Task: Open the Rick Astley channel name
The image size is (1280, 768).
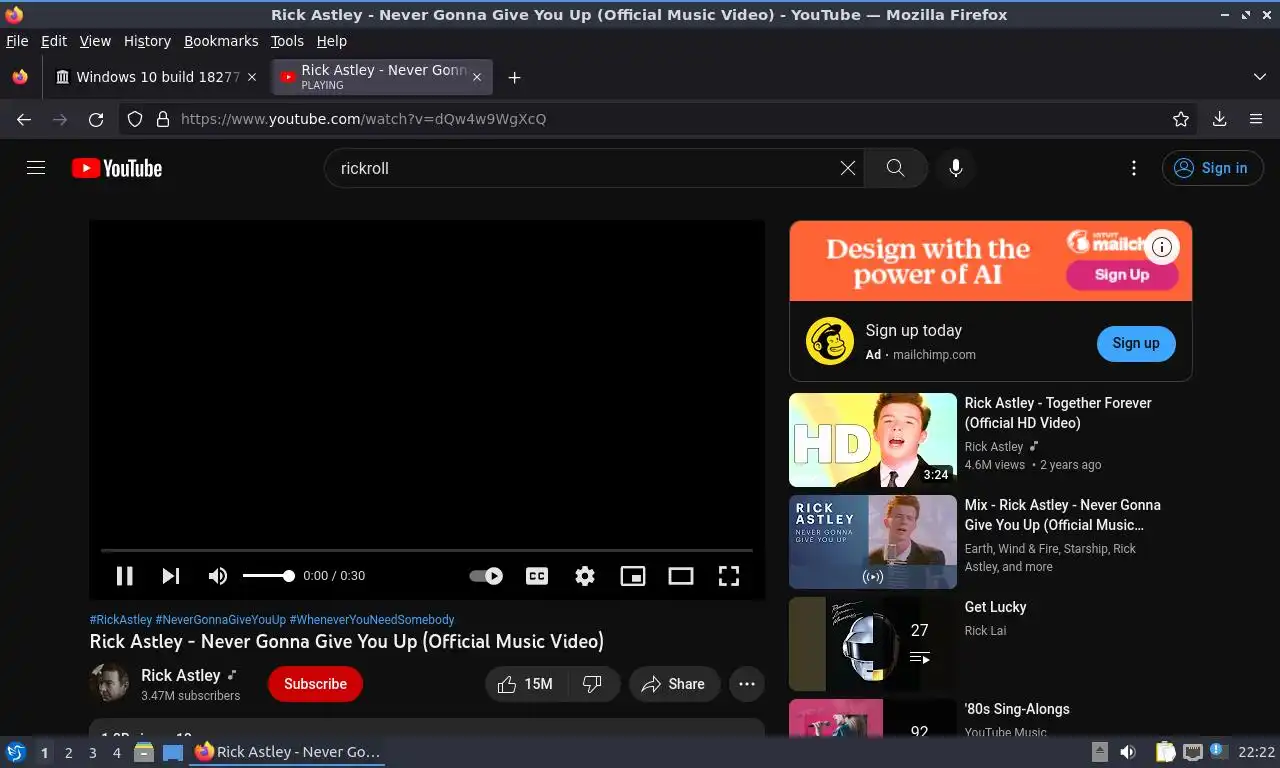Action: (180, 675)
